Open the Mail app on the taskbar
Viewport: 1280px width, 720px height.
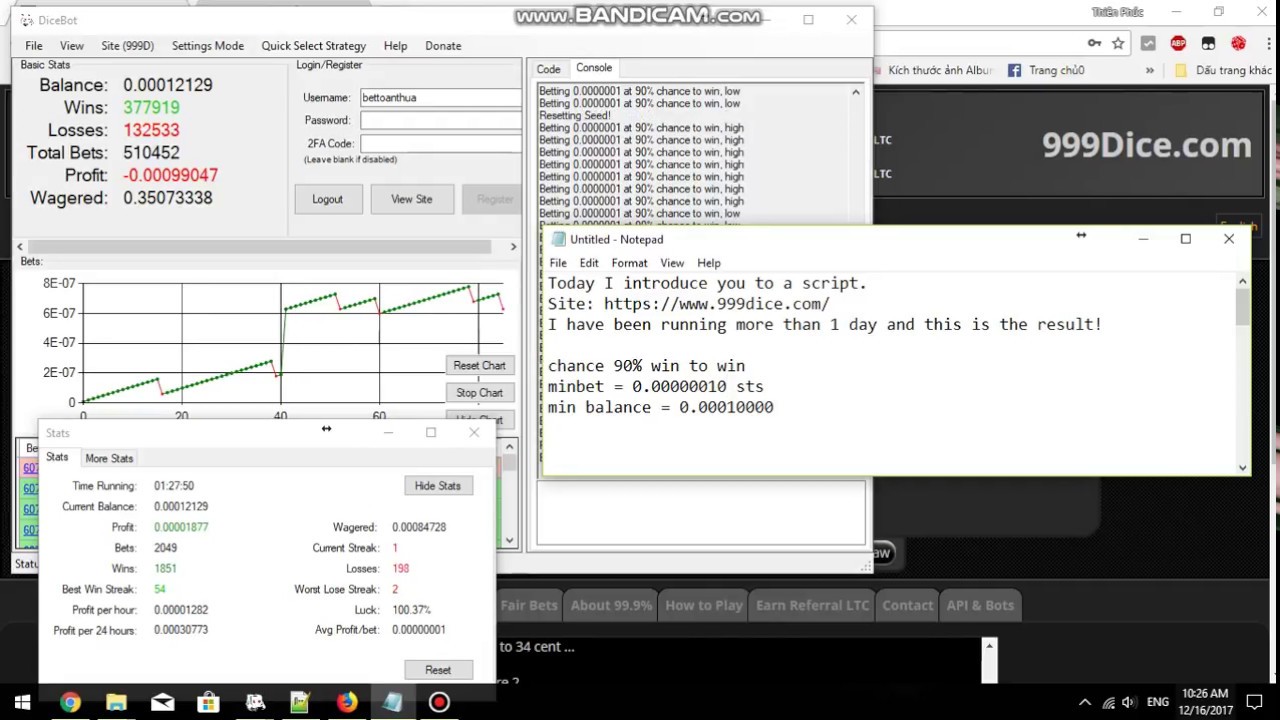coord(162,702)
